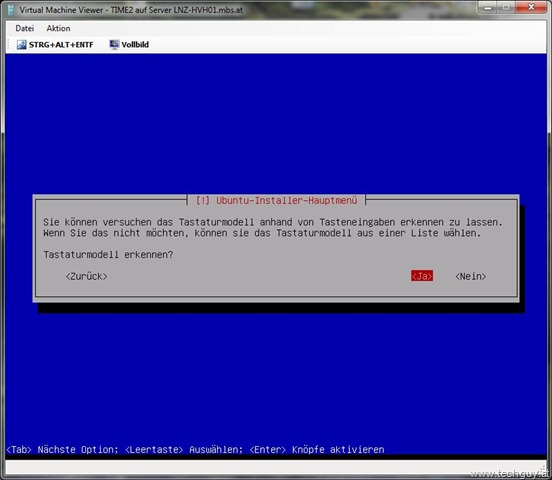
Task: Click the Ctrl+Alt+Del toolbar icon
Action: coord(21,44)
